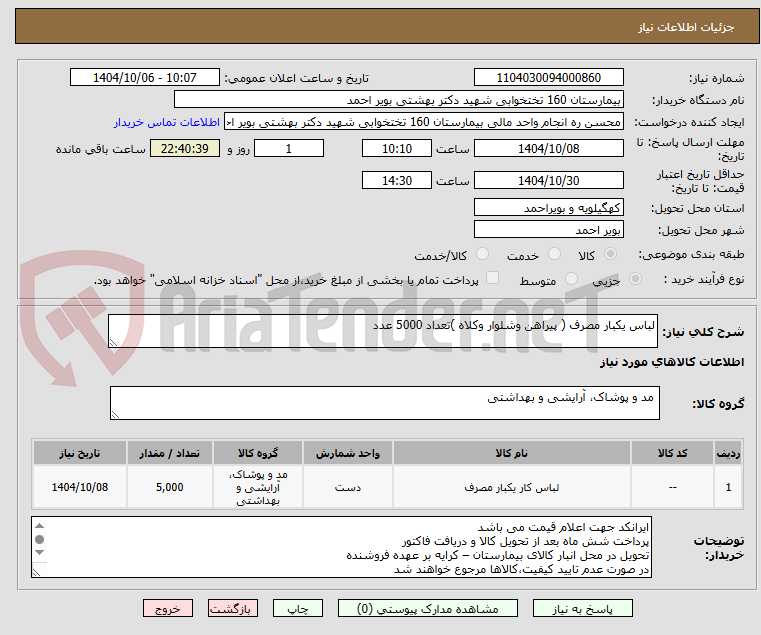Click the delivery city field بویر احمد
The width and height of the screenshot is (761, 635).
[x=548, y=230]
